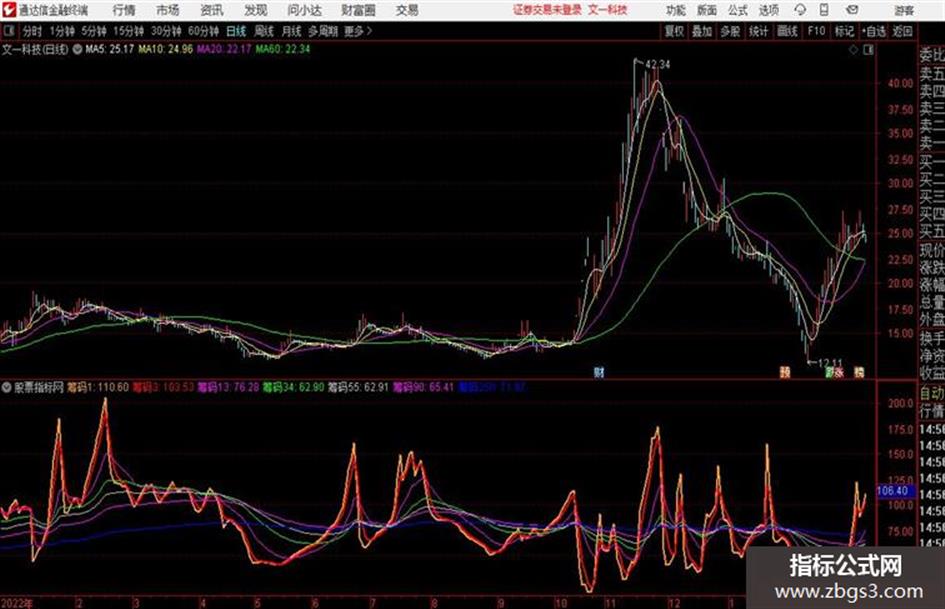Open the F10 company info button
This screenshot has width=945, height=609.
pos(816,31)
